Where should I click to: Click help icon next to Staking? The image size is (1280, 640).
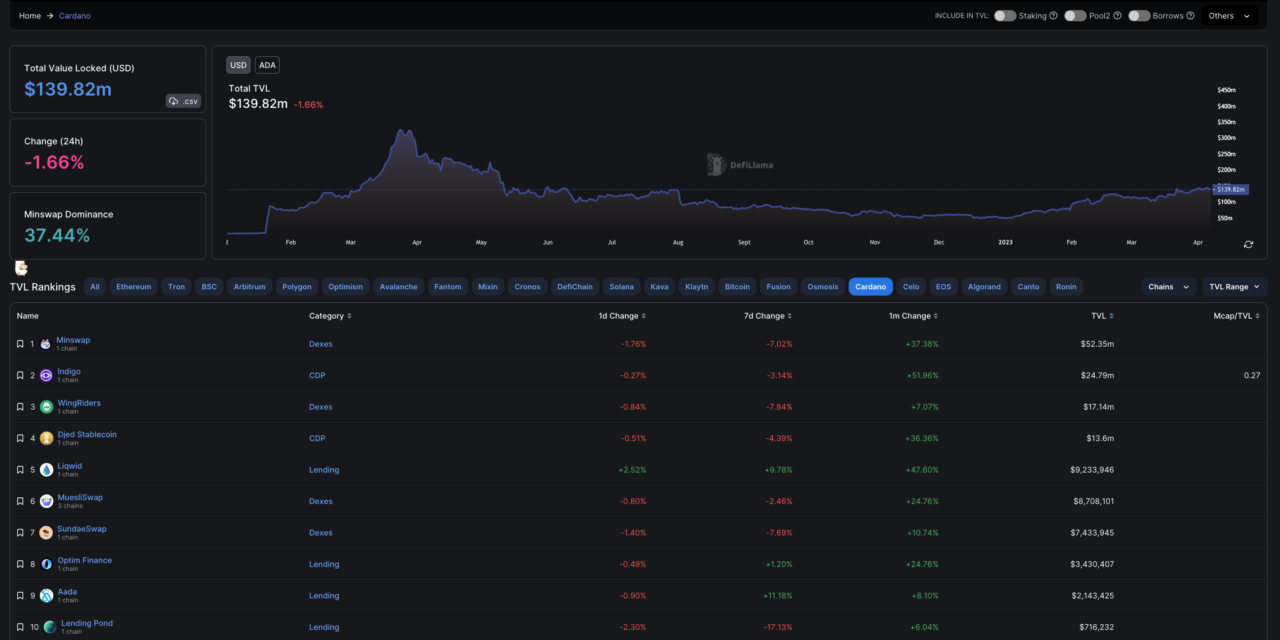pyautogui.click(x=1053, y=16)
